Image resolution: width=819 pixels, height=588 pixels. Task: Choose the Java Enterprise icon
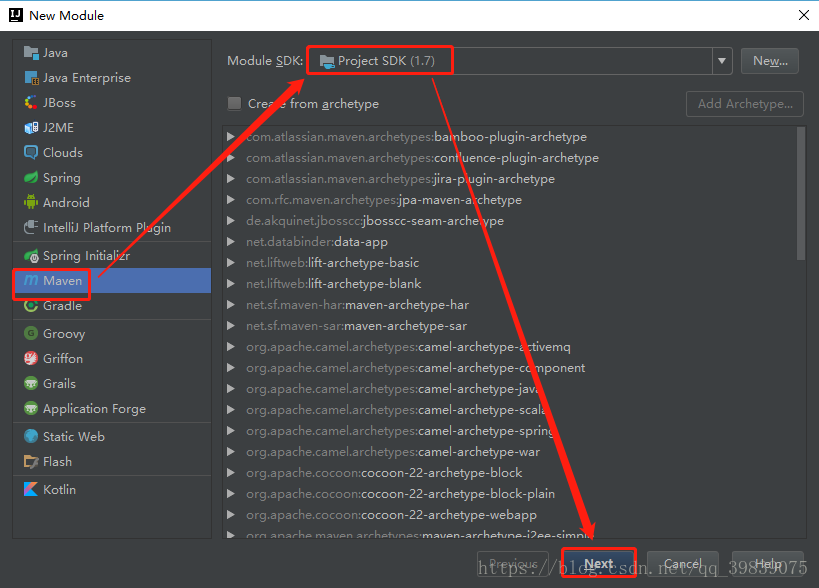(x=31, y=78)
